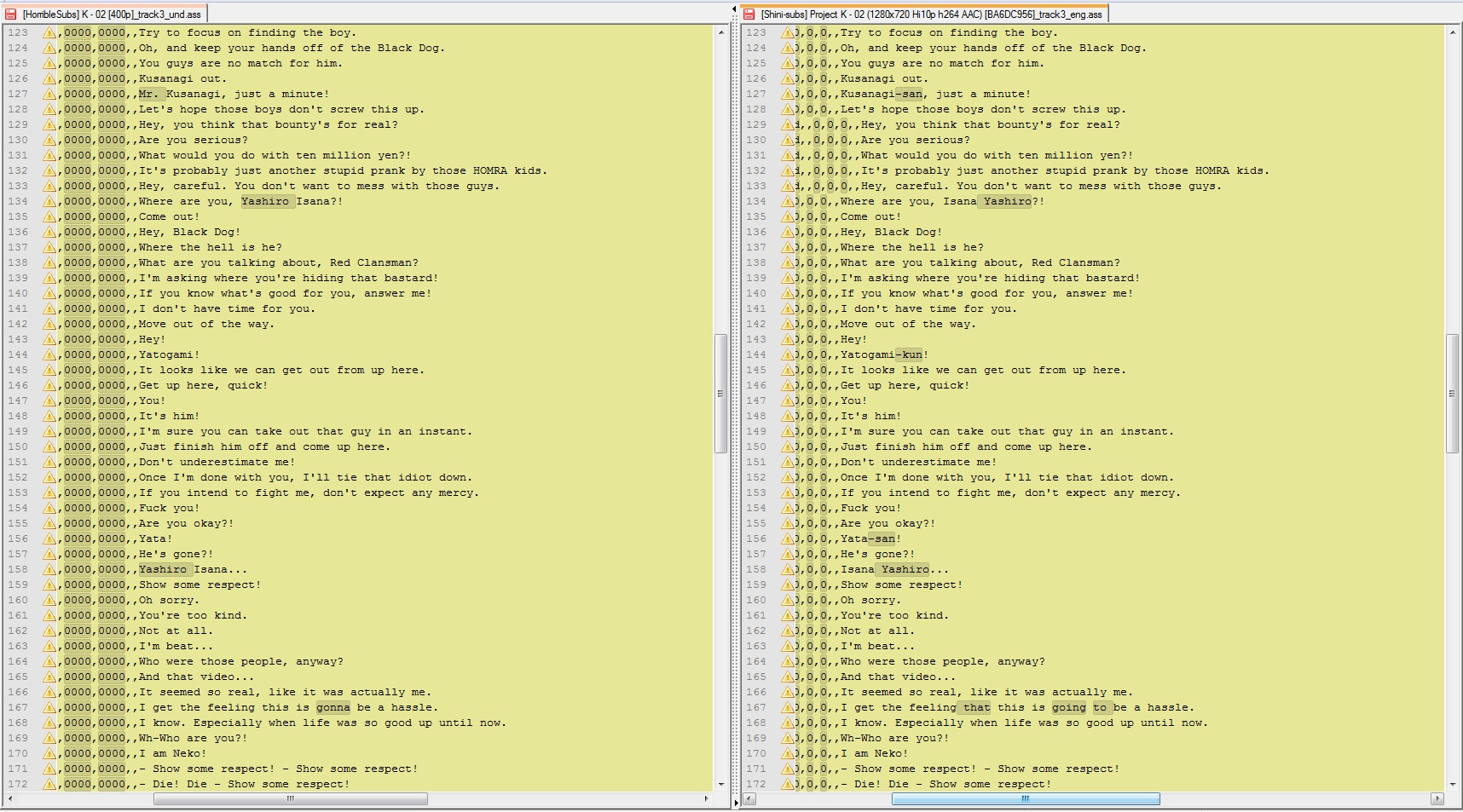Click the warning icon on line 127 in left pane
The image size is (1463, 812).
click(x=50, y=95)
